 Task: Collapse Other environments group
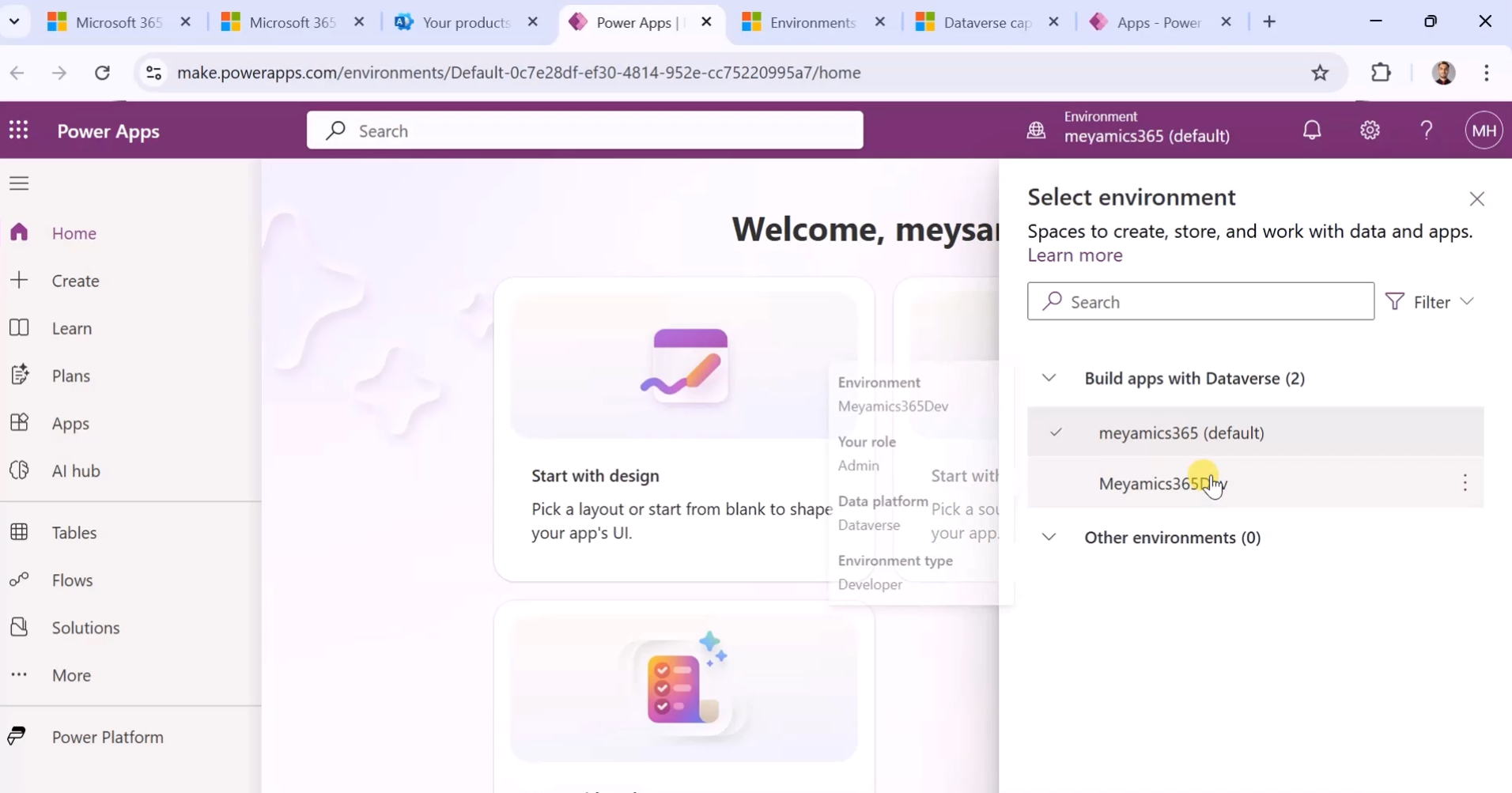(1049, 538)
